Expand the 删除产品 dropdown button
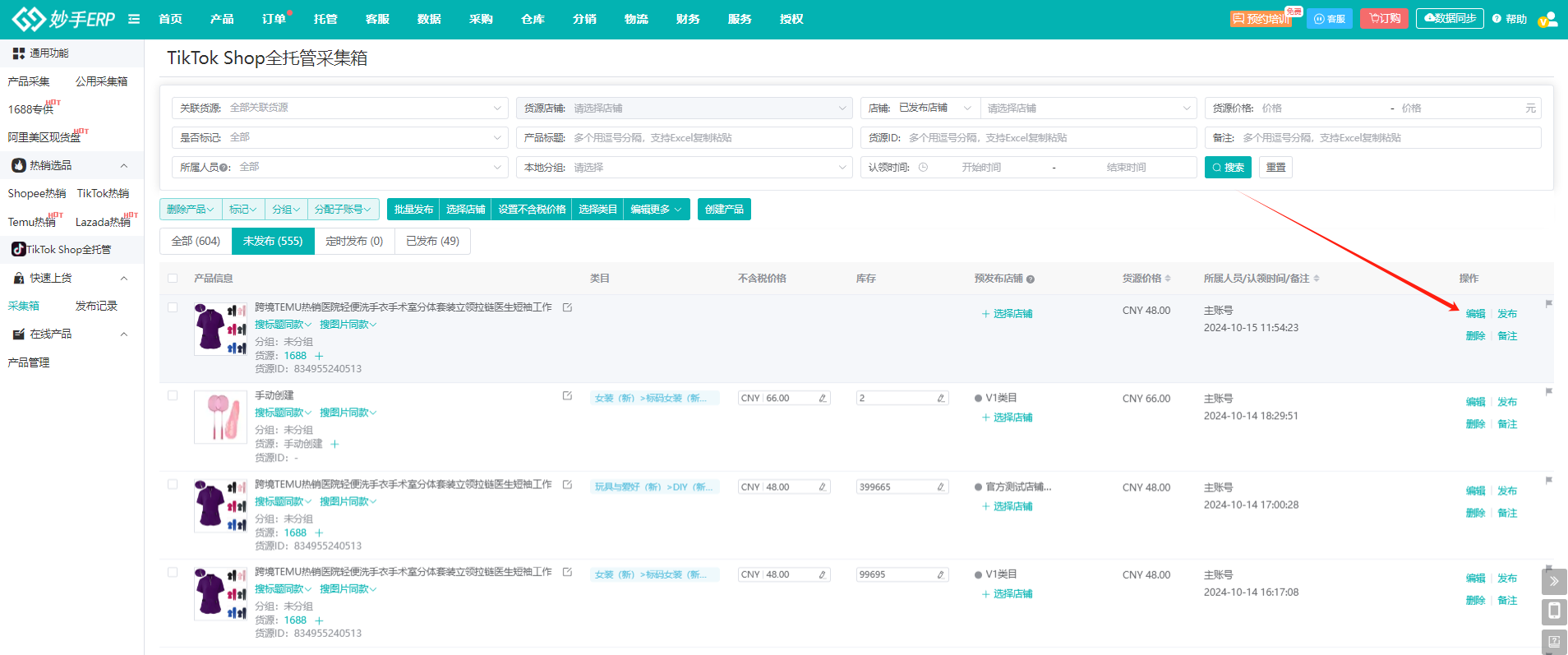 (x=190, y=210)
